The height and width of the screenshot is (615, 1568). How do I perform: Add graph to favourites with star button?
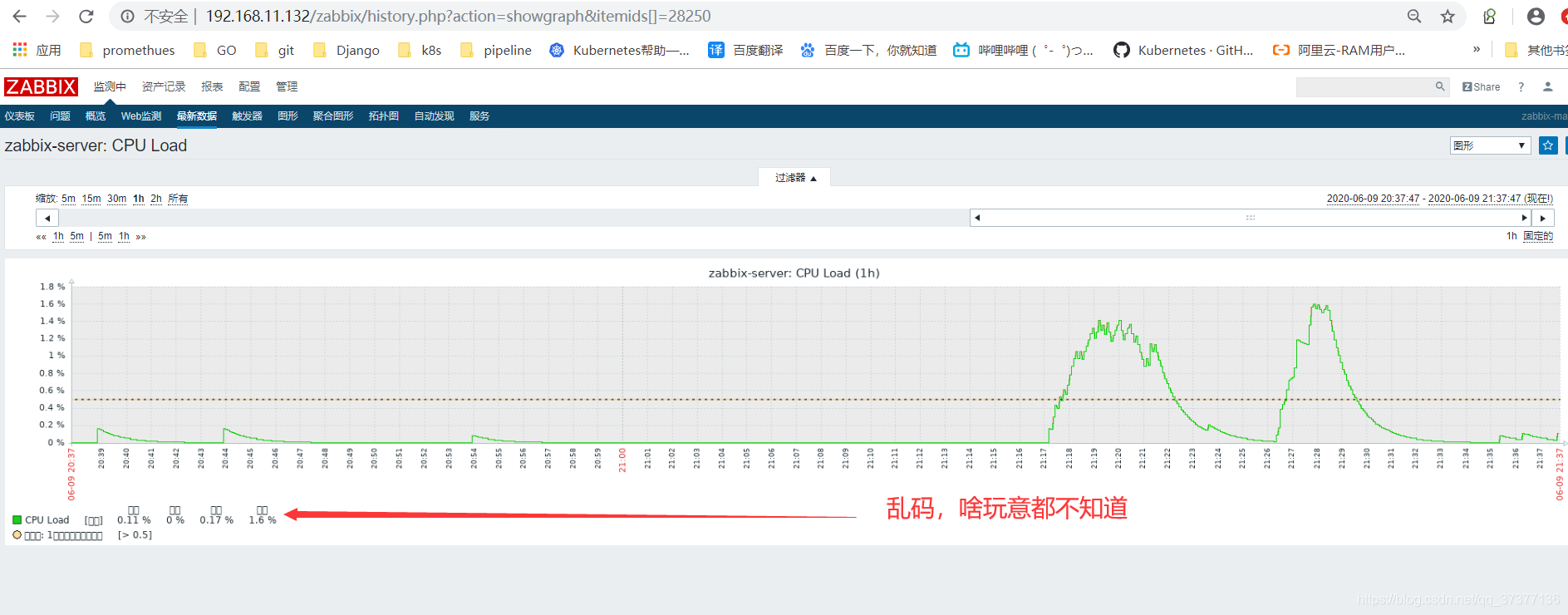click(1547, 145)
